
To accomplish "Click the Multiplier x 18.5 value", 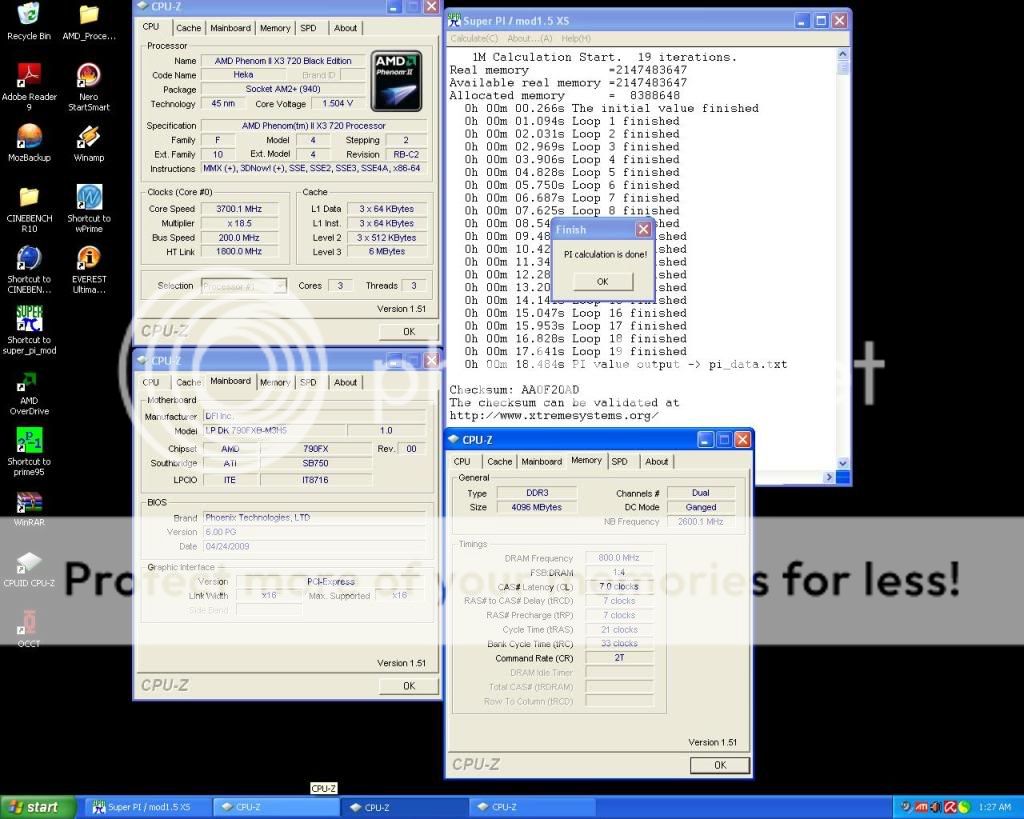I will click(239, 223).
